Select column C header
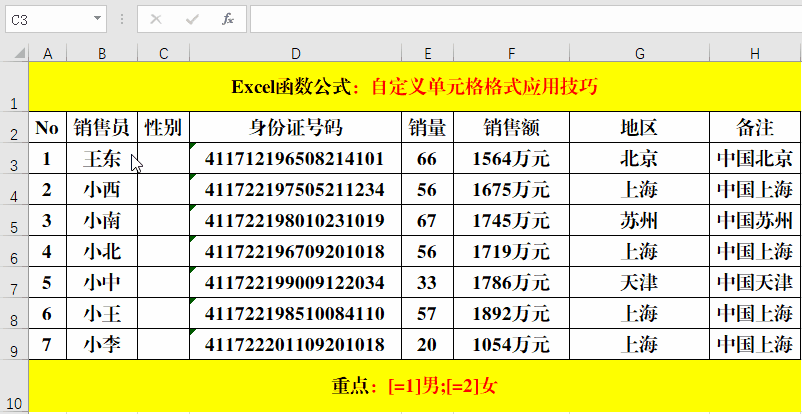The image size is (802, 414). click(164, 53)
